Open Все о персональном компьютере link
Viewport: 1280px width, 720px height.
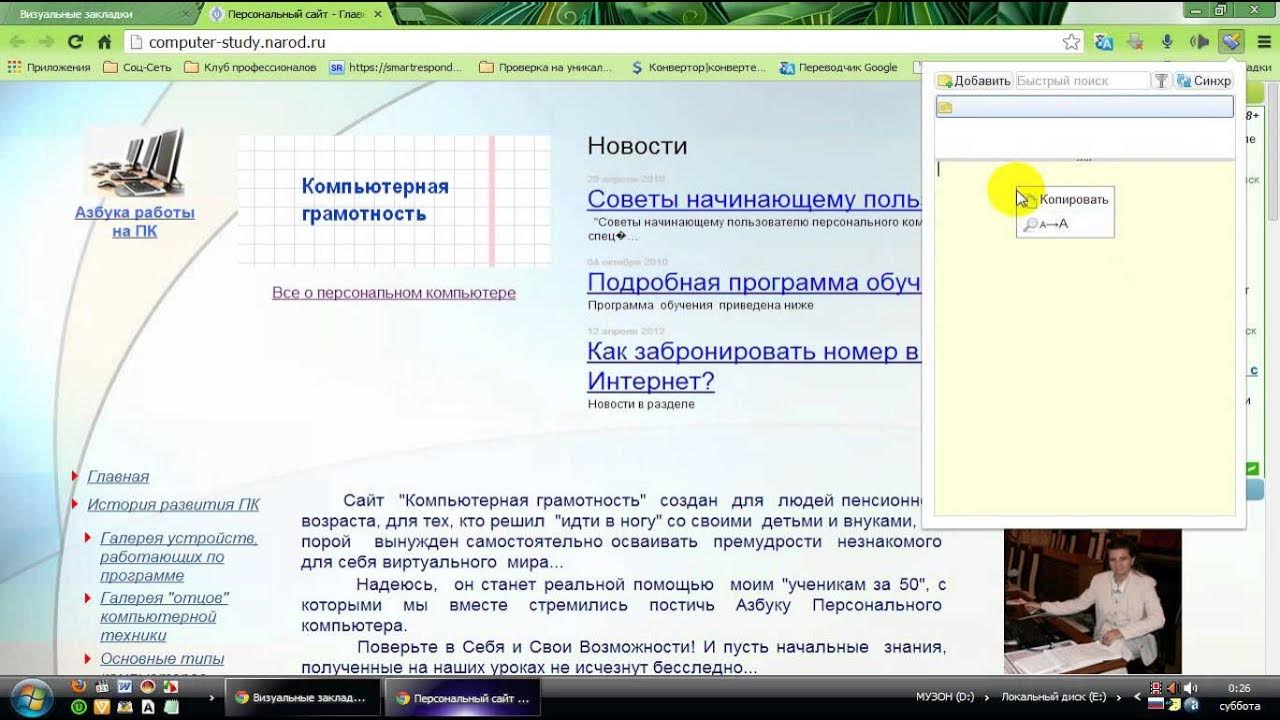(394, 293)
